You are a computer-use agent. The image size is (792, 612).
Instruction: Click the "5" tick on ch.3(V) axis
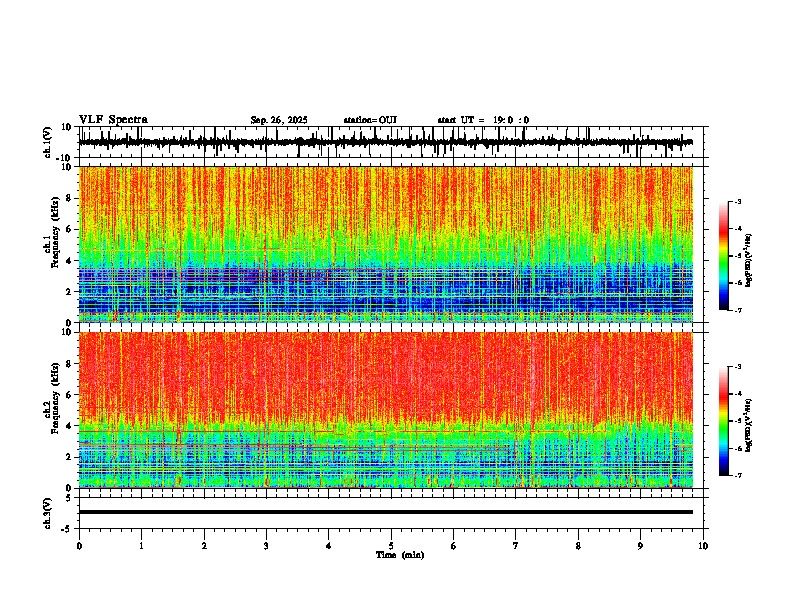tap(69, 498)
